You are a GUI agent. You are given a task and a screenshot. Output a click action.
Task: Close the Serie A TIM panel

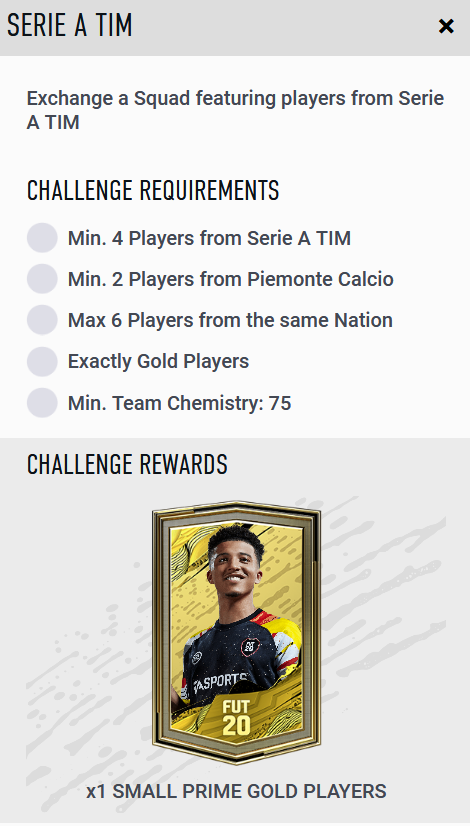coord(446,26)
